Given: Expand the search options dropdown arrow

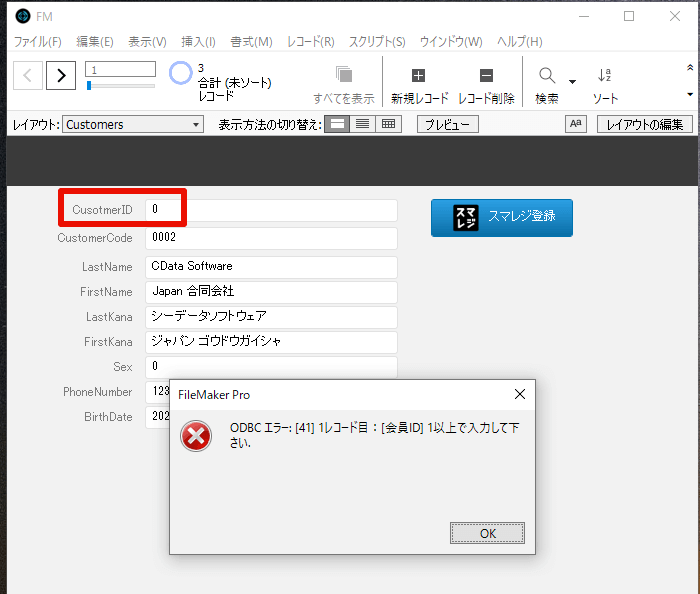Looking at the screenshot, I should (572, 82).
